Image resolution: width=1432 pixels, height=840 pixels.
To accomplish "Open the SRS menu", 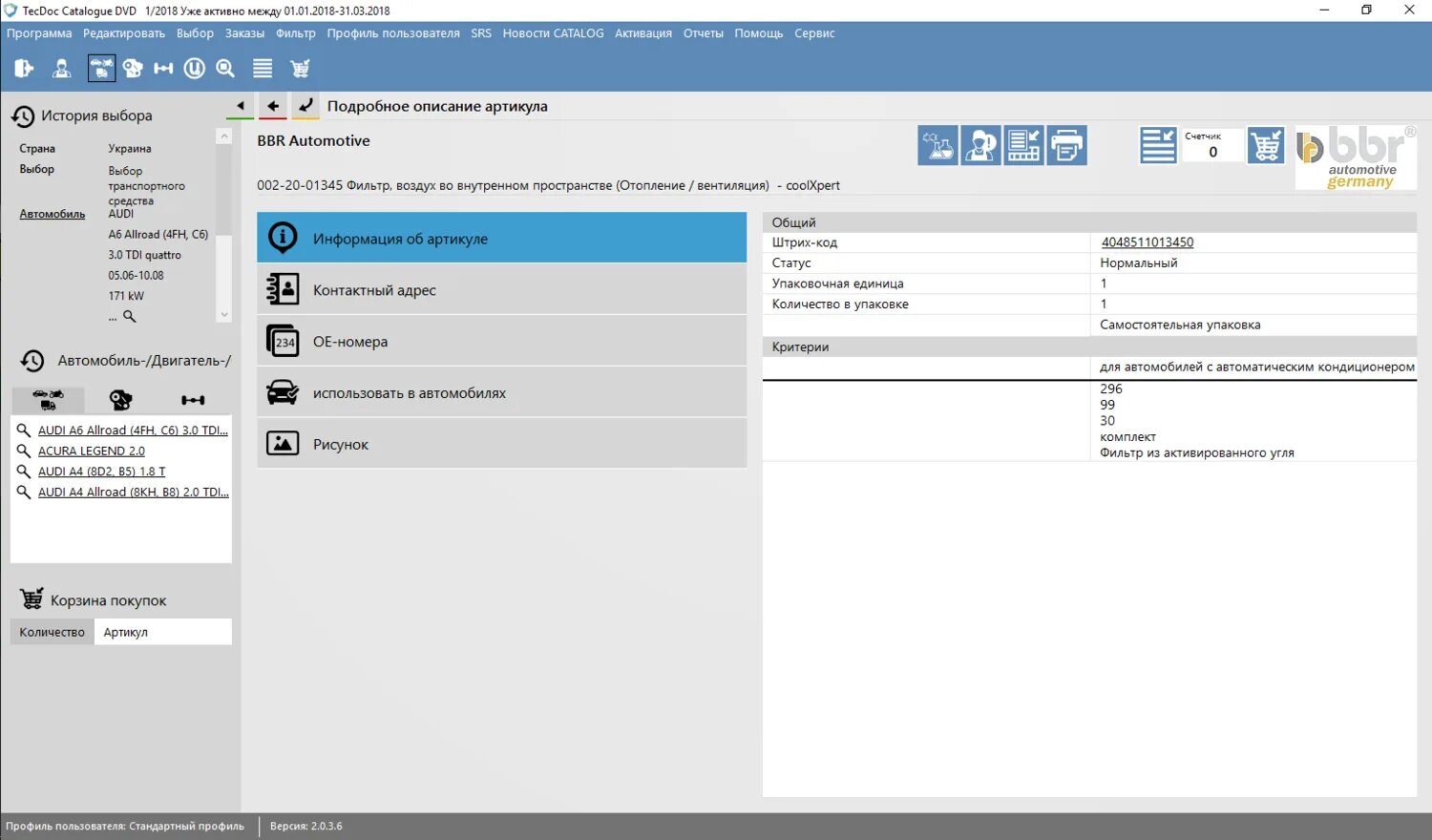I will click(x=481, y=33).
